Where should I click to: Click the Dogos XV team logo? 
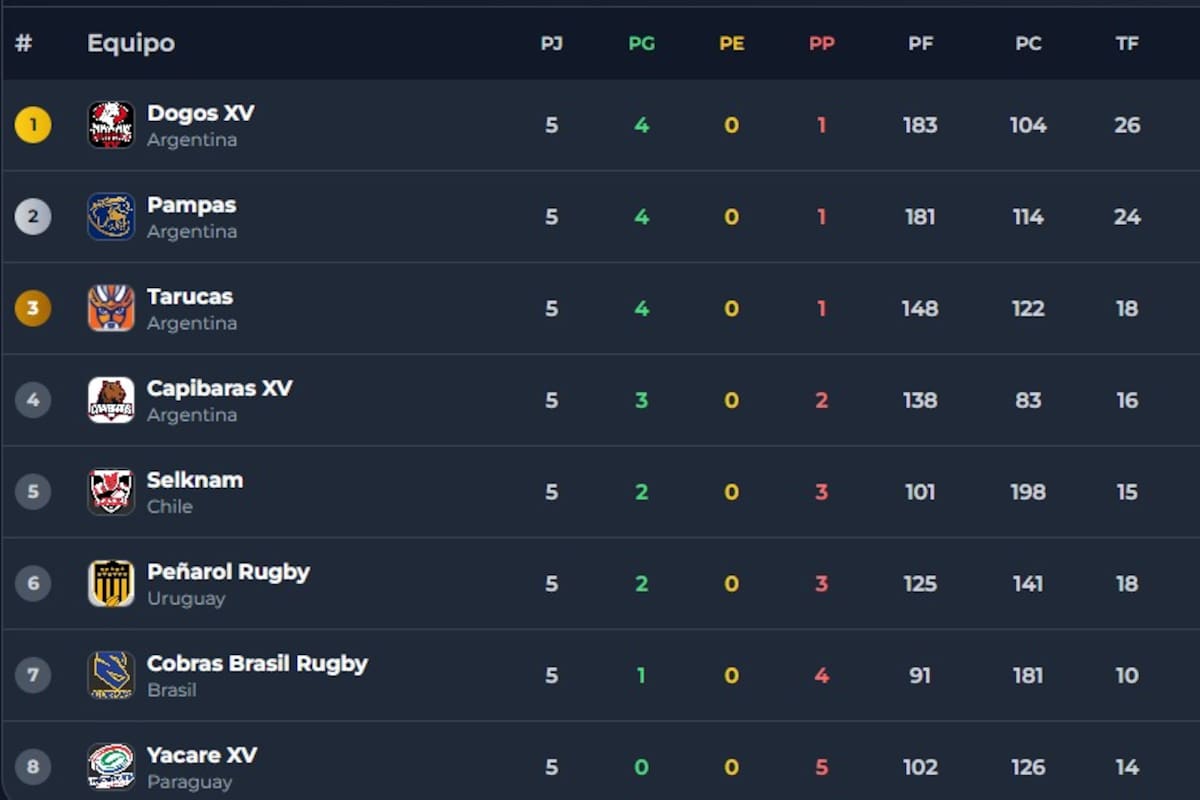(111, 125)
